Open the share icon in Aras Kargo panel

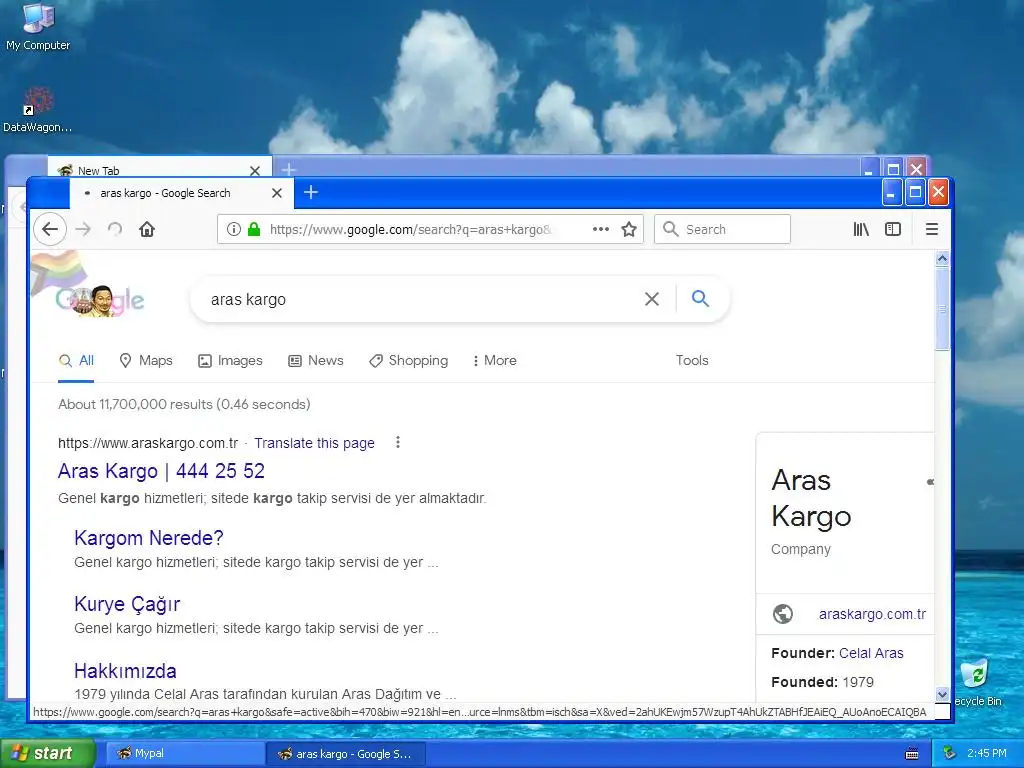click(x=930, y=482)
